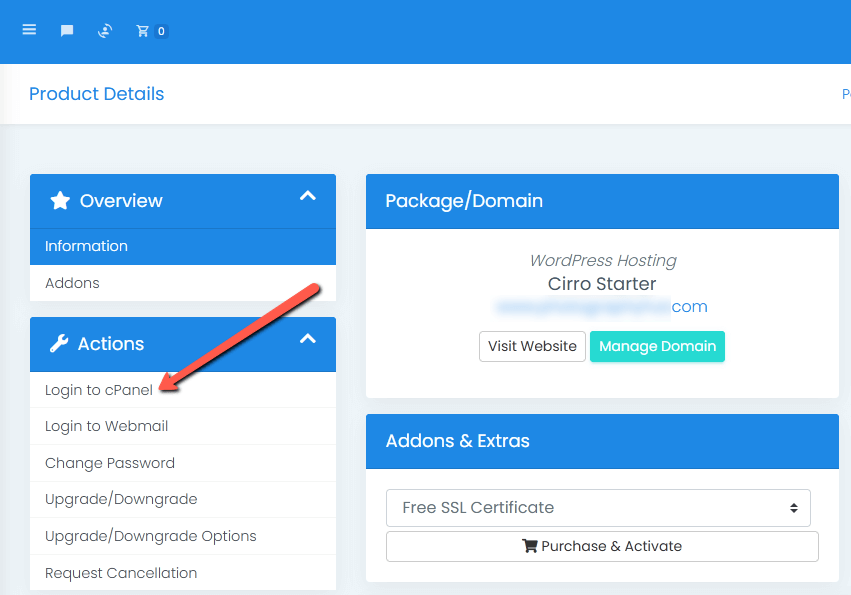This screenshot has width=851, height=595.
Task: Click the Manage Domain button
Action: click(657, 346)
